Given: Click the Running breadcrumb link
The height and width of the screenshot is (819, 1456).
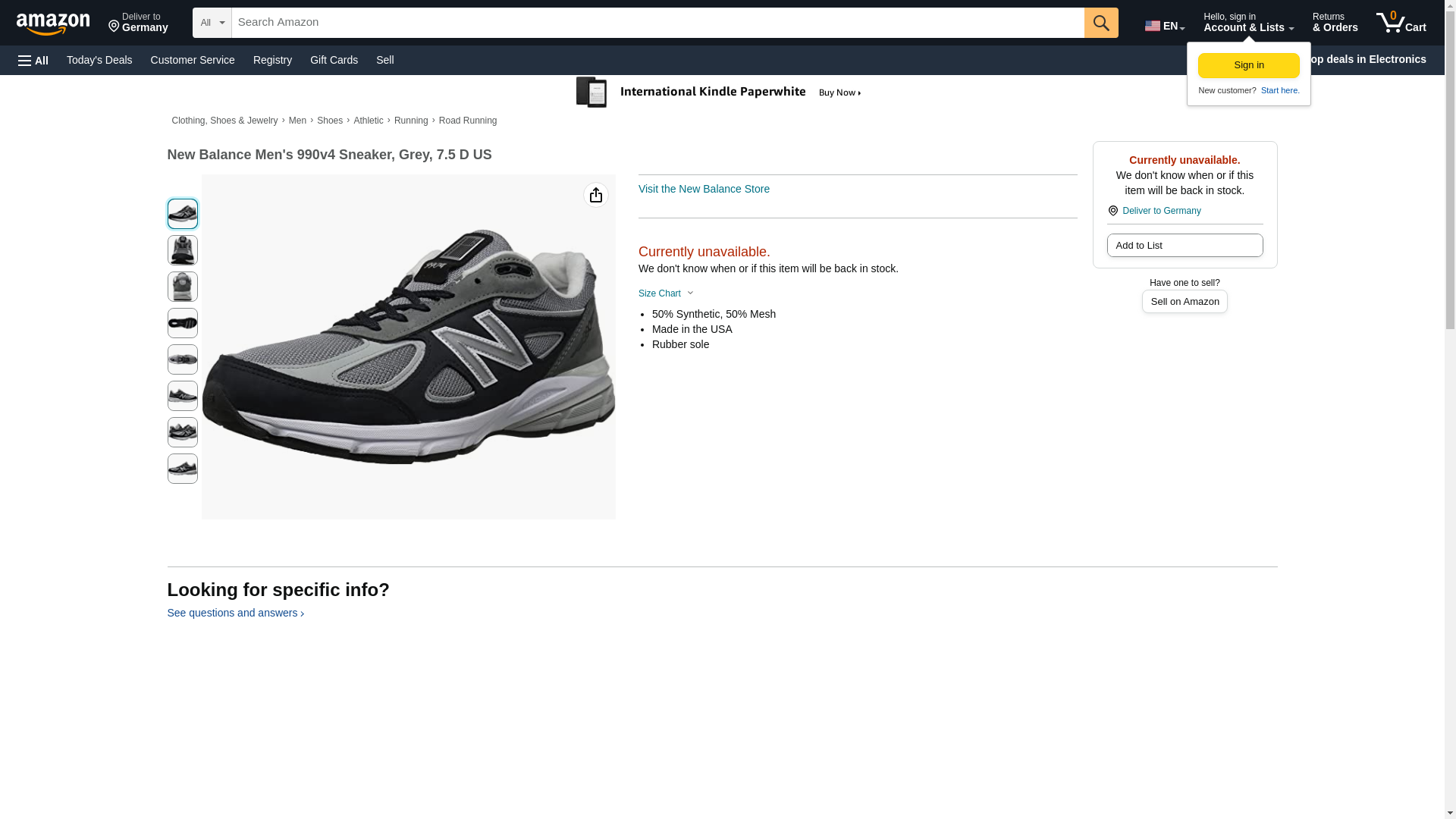Looking at the screenshot, I should (410, 121).
